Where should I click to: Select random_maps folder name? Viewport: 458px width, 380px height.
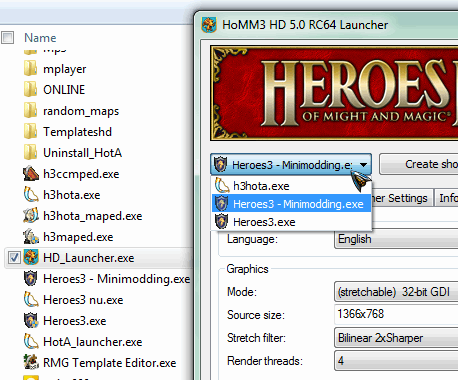pos(81,111)
